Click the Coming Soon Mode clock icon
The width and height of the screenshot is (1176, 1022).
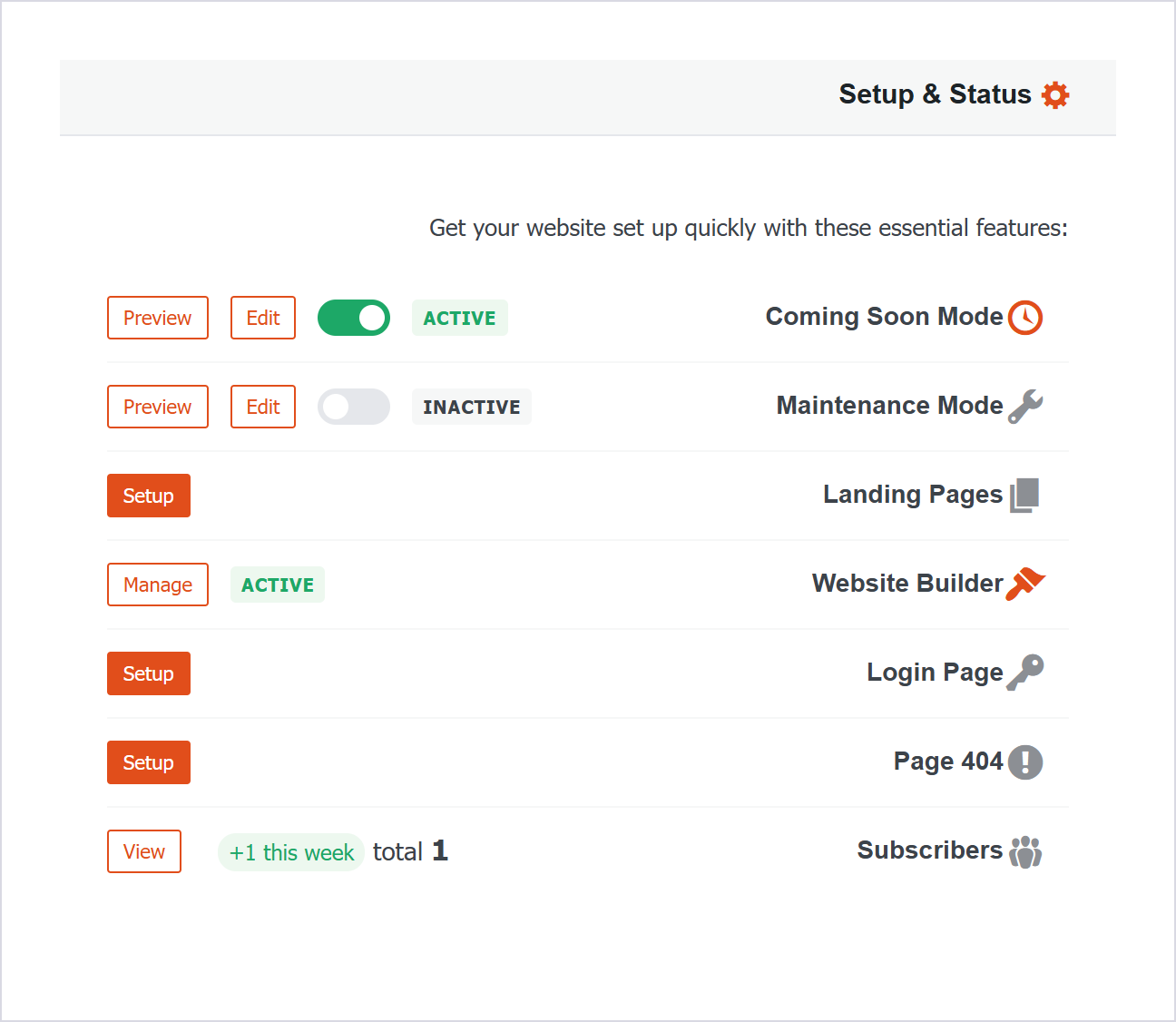pos(1025,318)
